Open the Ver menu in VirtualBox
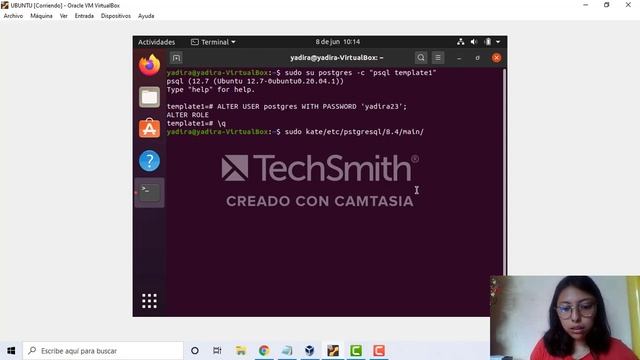Viewport: 640px width, 360px height. [x=64, y=16]
